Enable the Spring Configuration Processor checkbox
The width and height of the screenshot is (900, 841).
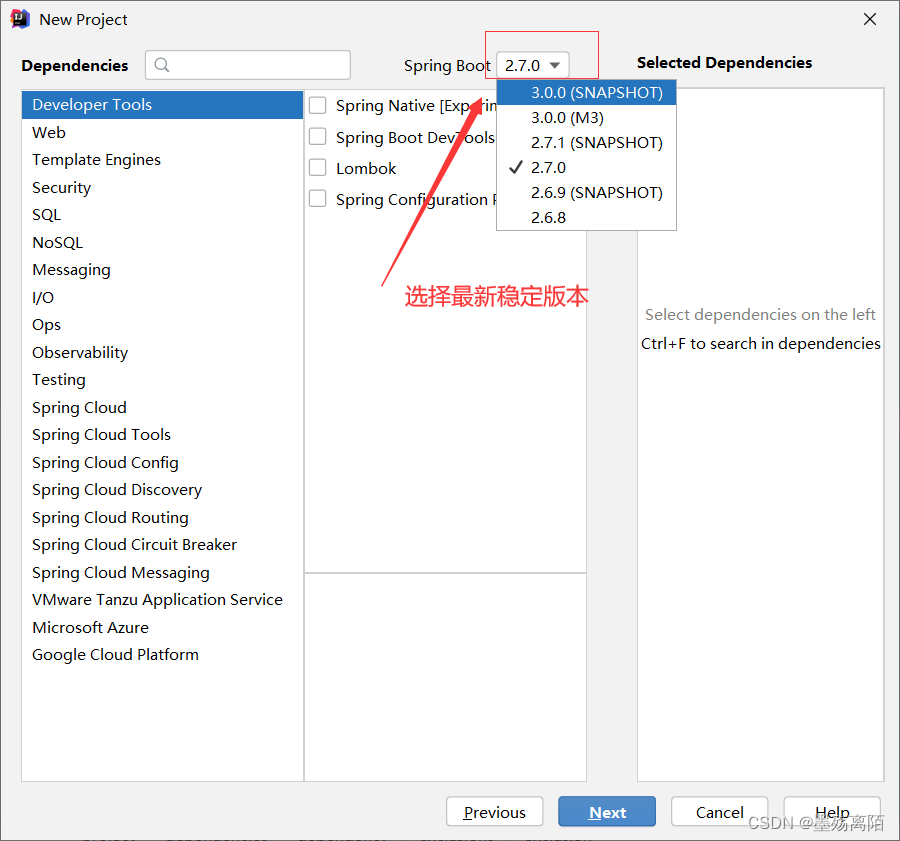317,199
